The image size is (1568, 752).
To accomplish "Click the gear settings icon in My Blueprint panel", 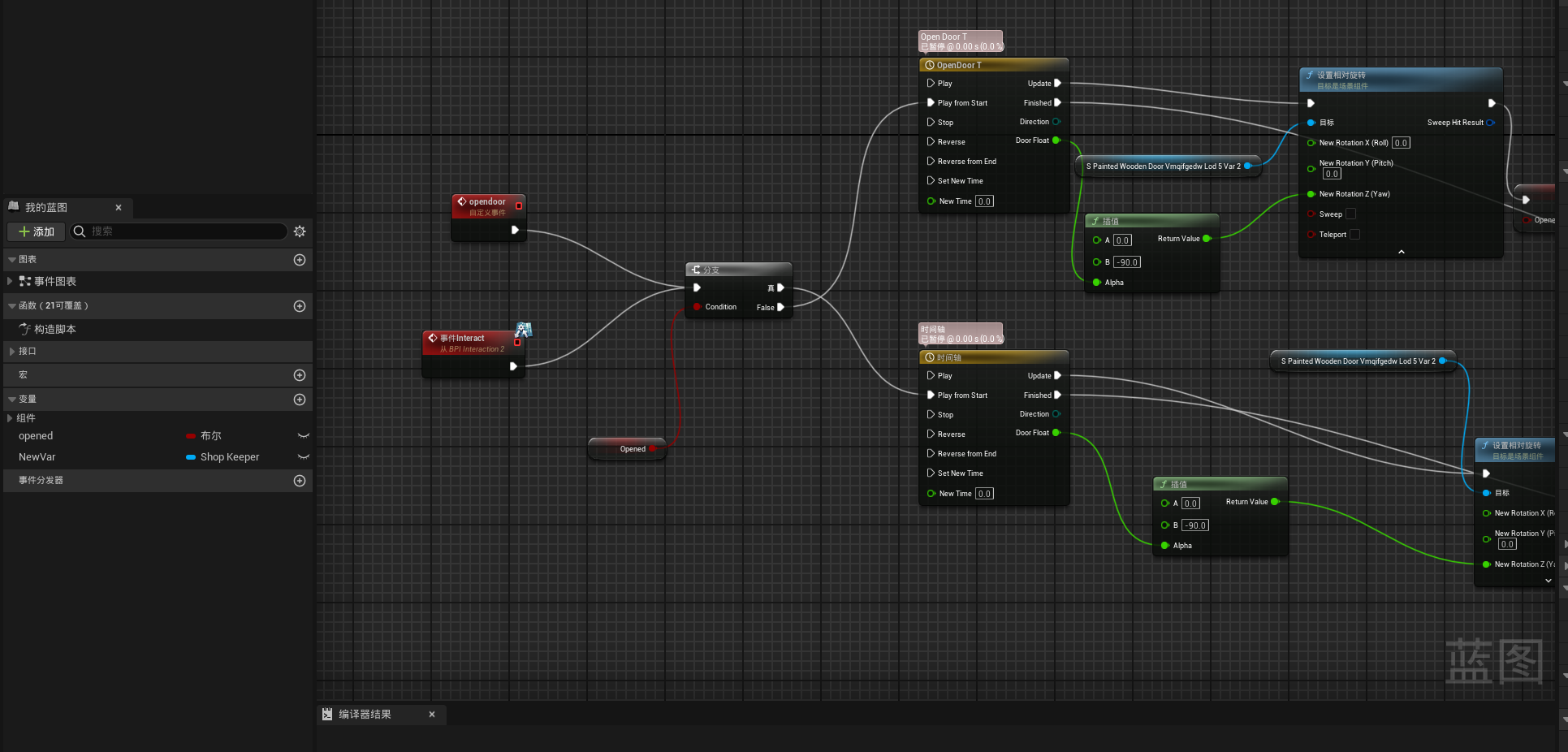I will pos(300,231).
